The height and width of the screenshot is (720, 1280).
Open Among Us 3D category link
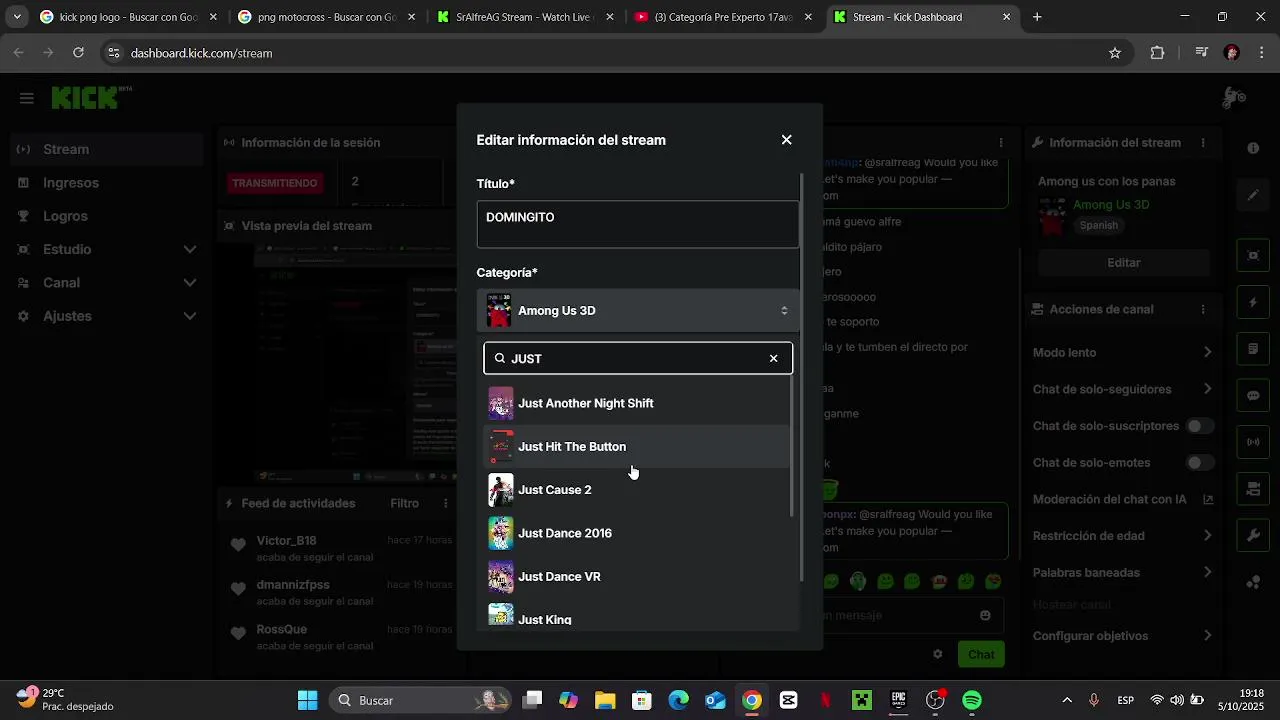tap(1111, 204)
